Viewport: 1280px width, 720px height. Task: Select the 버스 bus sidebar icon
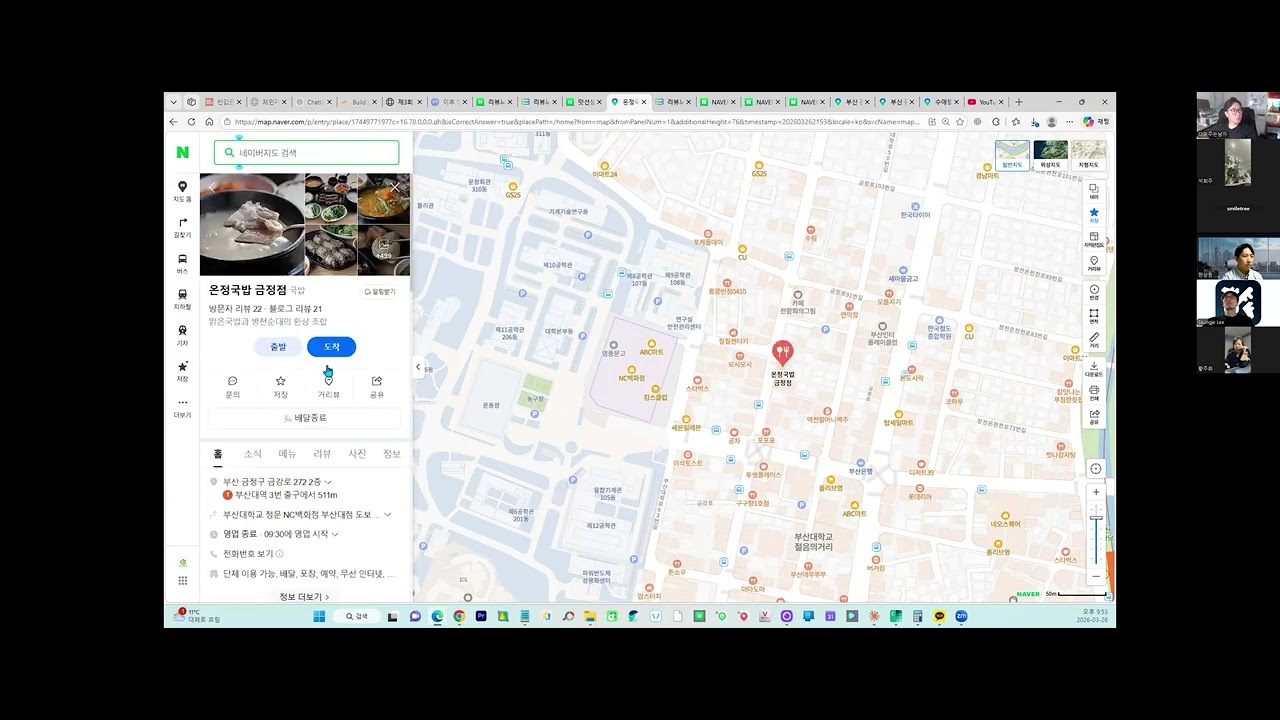point(182,264)
